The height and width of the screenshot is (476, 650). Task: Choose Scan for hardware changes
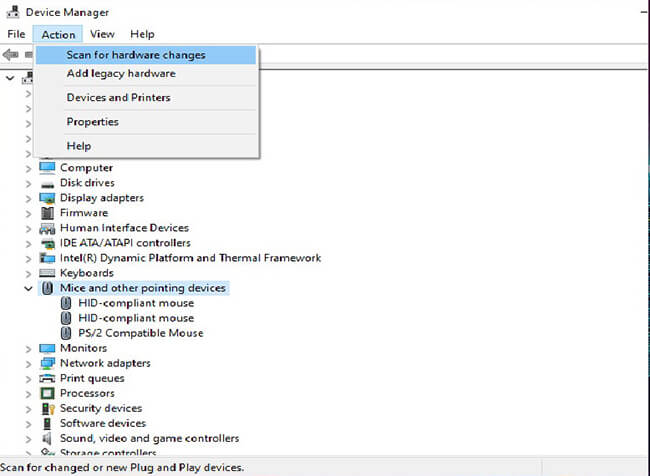[146, 55]
